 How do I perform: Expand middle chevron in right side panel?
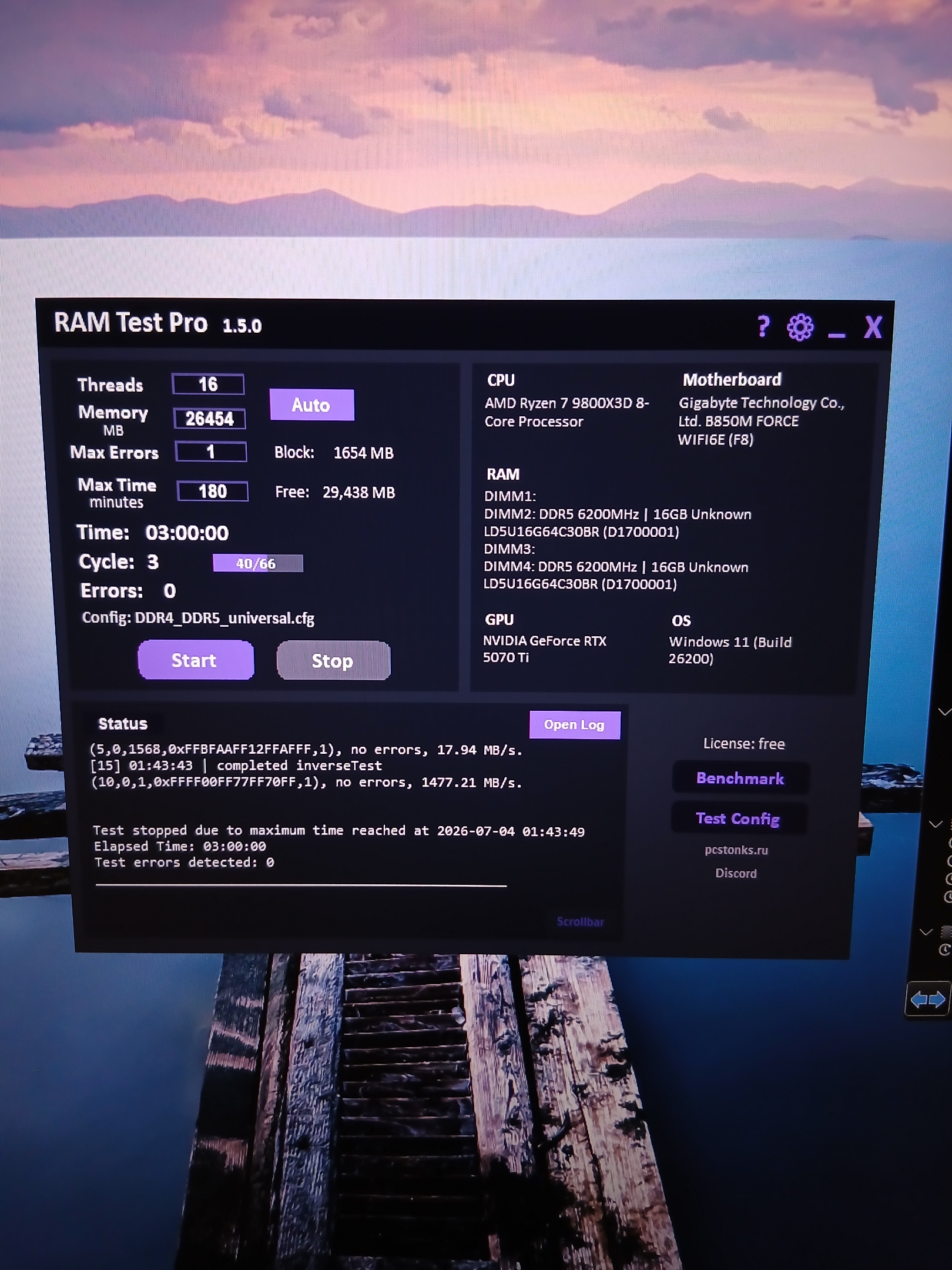pyautogui.click(x=936, y=824)
